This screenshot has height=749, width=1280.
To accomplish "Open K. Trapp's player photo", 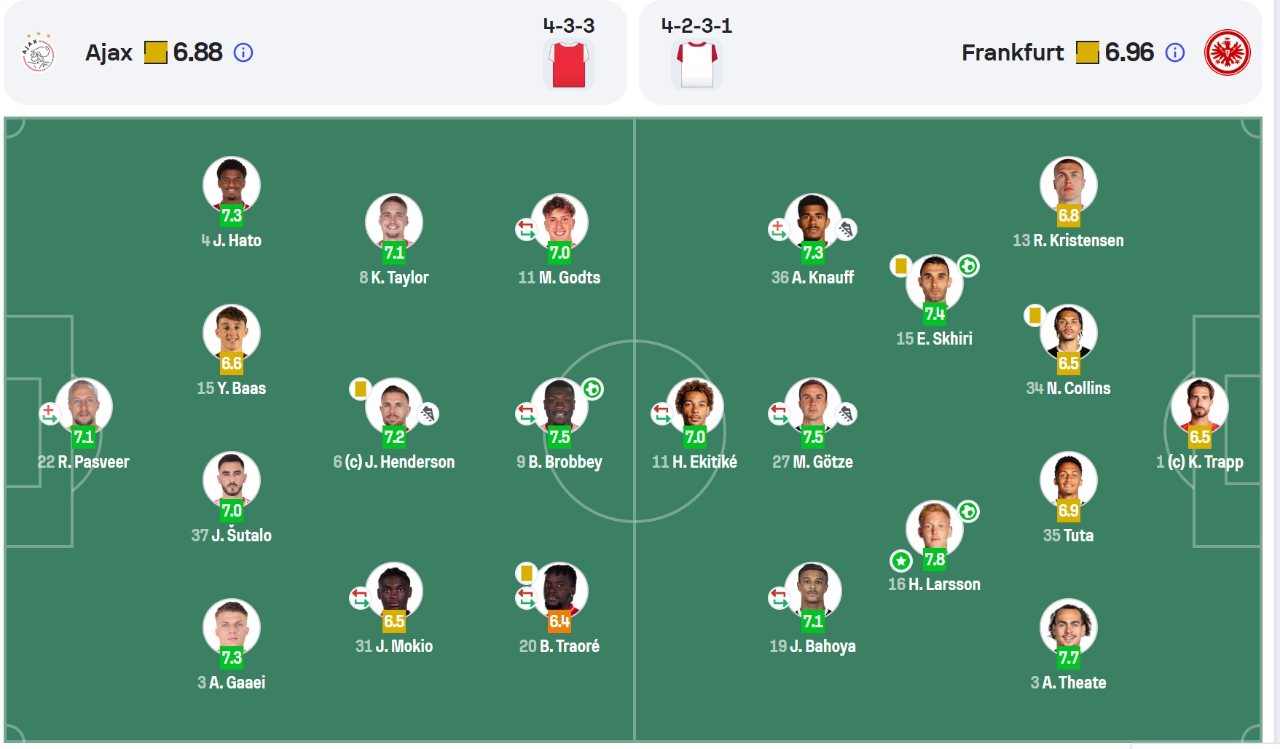I will (1199, 406).
